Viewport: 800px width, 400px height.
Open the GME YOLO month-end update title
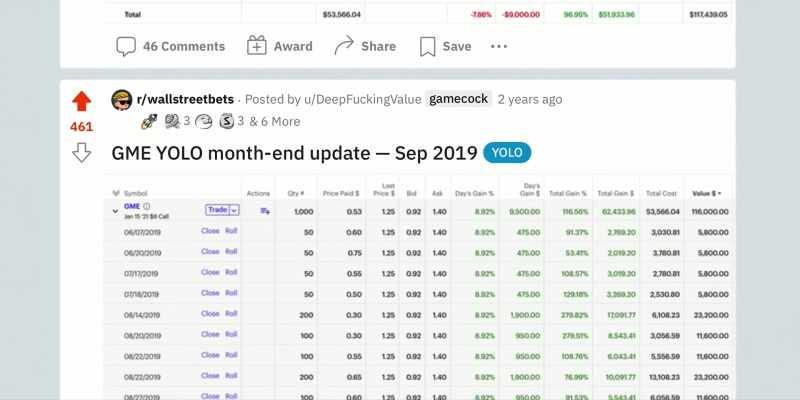pyautogui.click(x=294, y=153)
